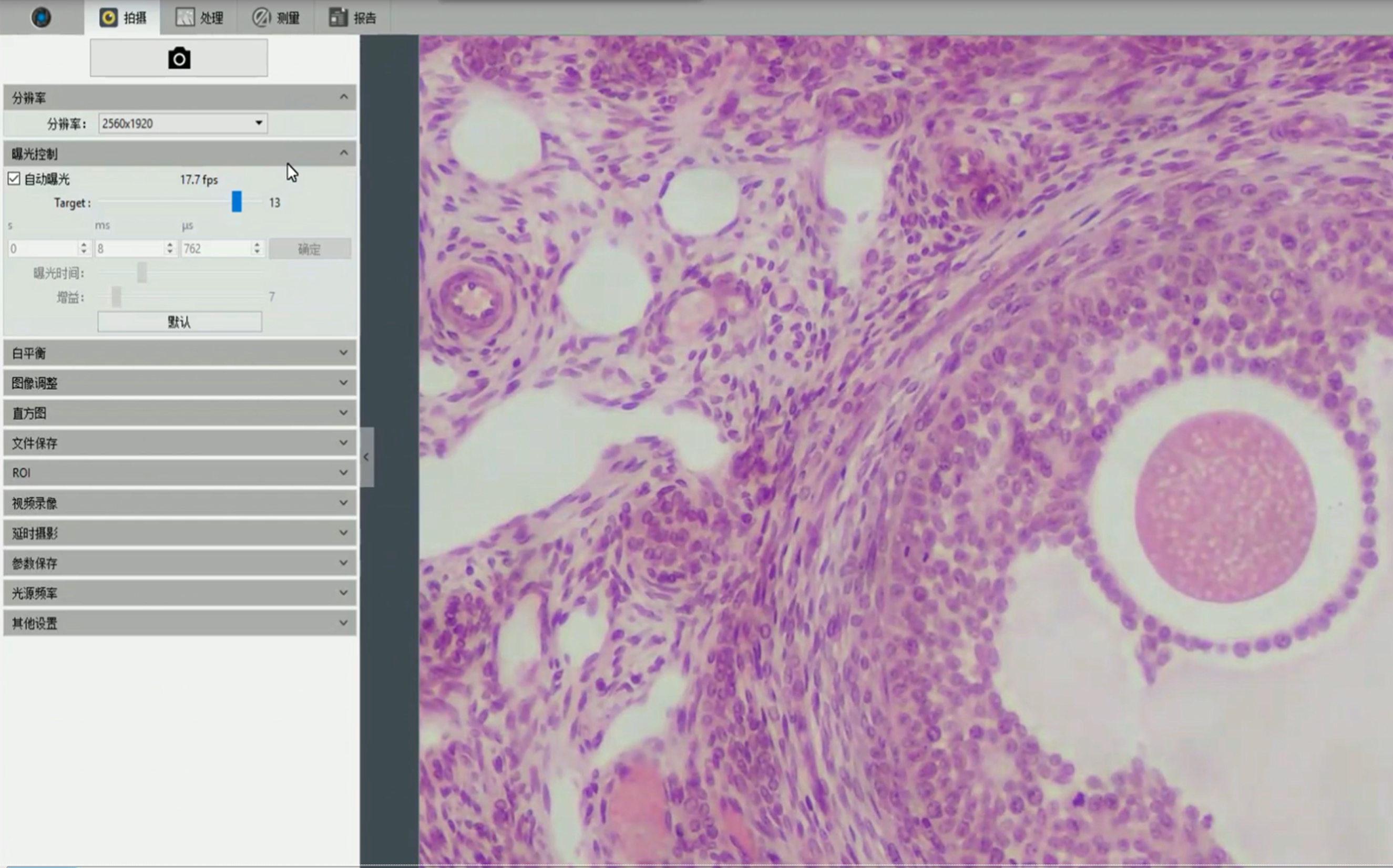Open the 拍摄 capture tab
1393x868 pixels.
point(123,18)
